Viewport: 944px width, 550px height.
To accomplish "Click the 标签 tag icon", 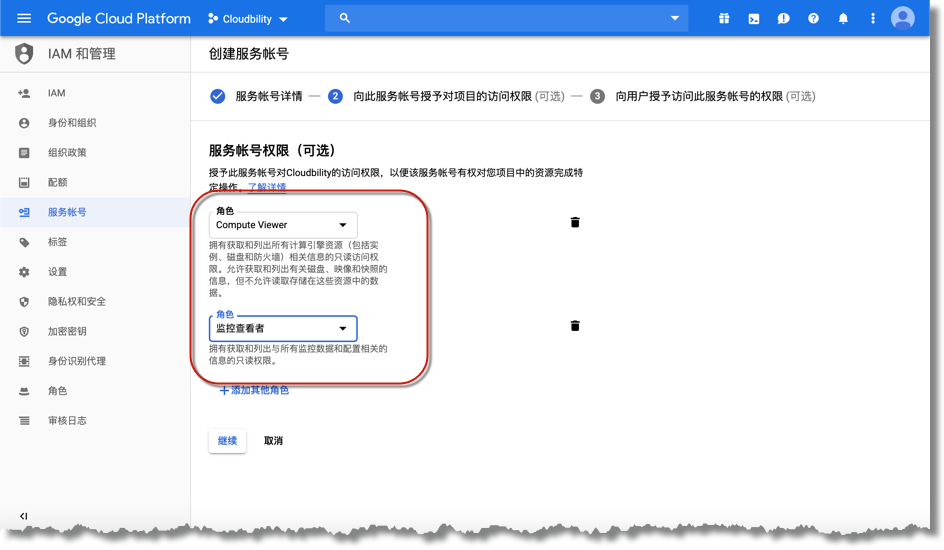I will pos(24,242).
